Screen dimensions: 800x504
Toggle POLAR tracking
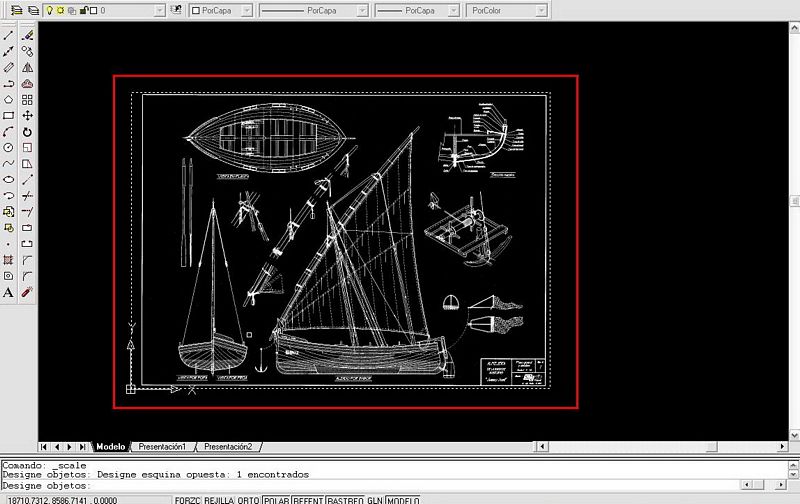coord(276,500)
